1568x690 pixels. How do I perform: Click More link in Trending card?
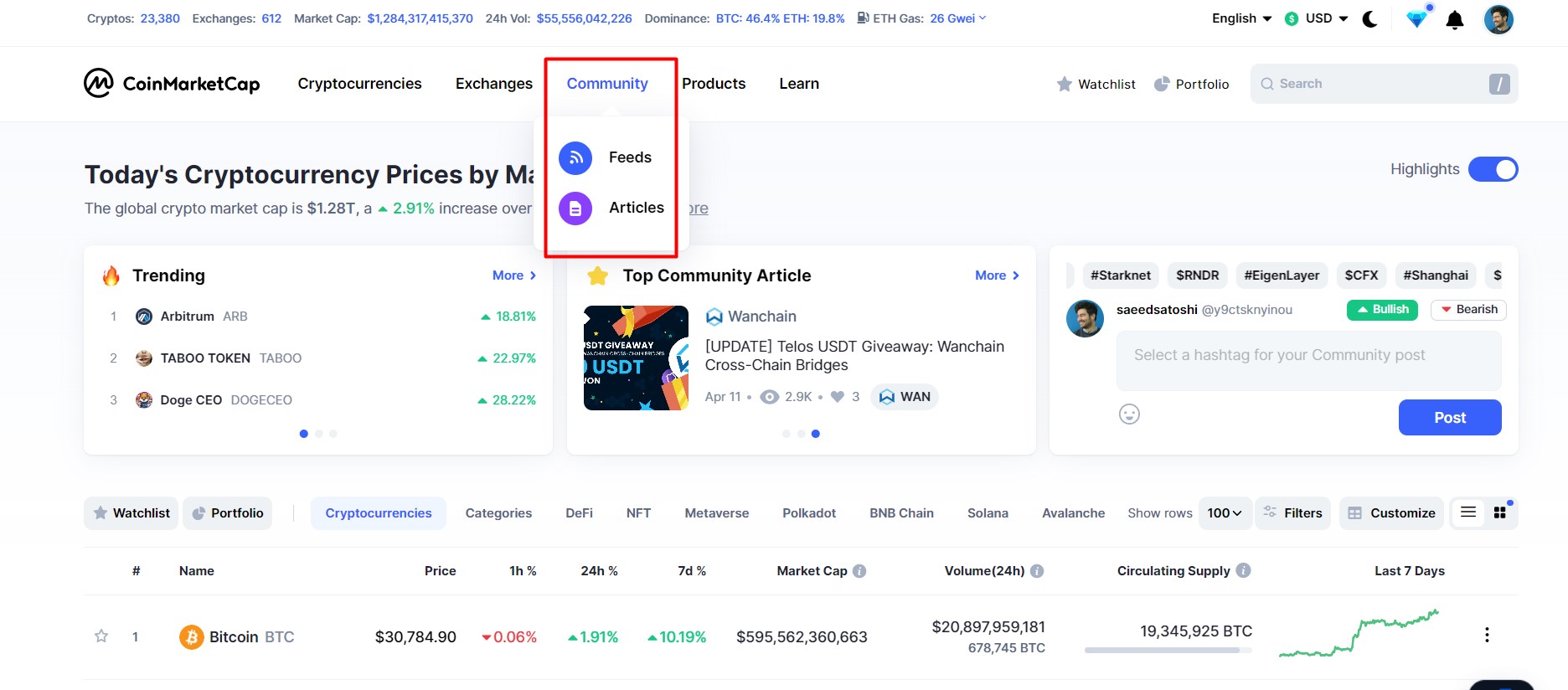coord(514,275)
